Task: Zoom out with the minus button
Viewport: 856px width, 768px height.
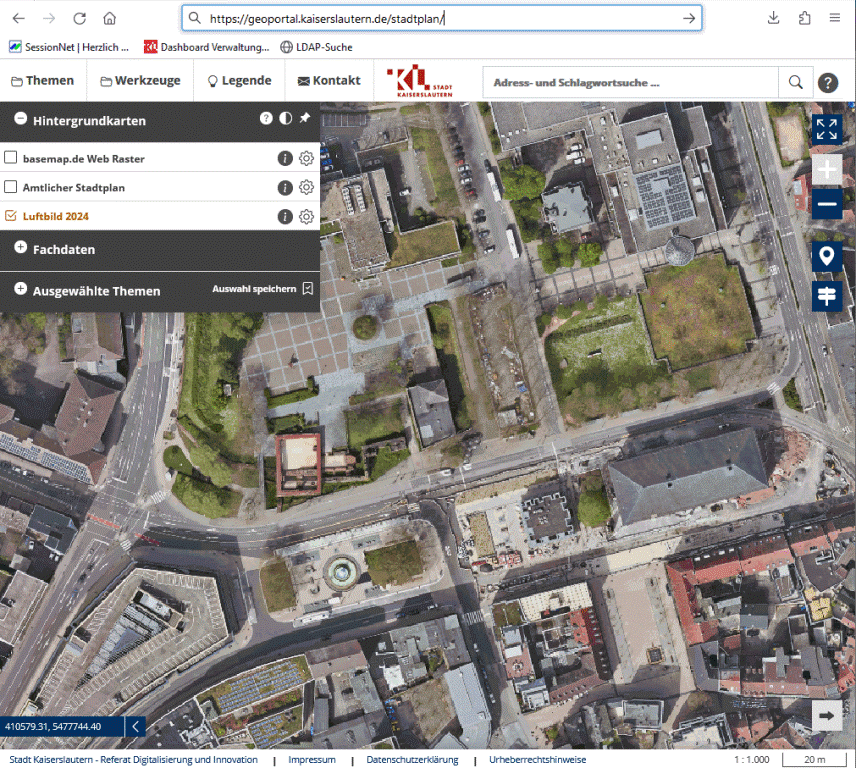Action: click(x=826, y=205)
